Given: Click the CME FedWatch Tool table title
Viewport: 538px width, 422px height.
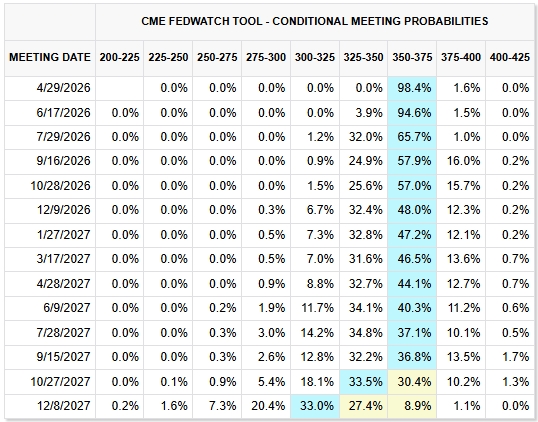Looking at the screenshot, I should [x=315, y=21].
